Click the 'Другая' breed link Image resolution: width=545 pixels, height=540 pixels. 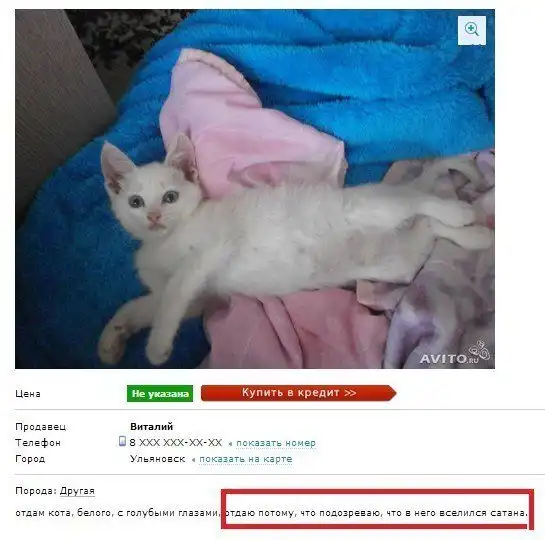click(x=77, y=491)
